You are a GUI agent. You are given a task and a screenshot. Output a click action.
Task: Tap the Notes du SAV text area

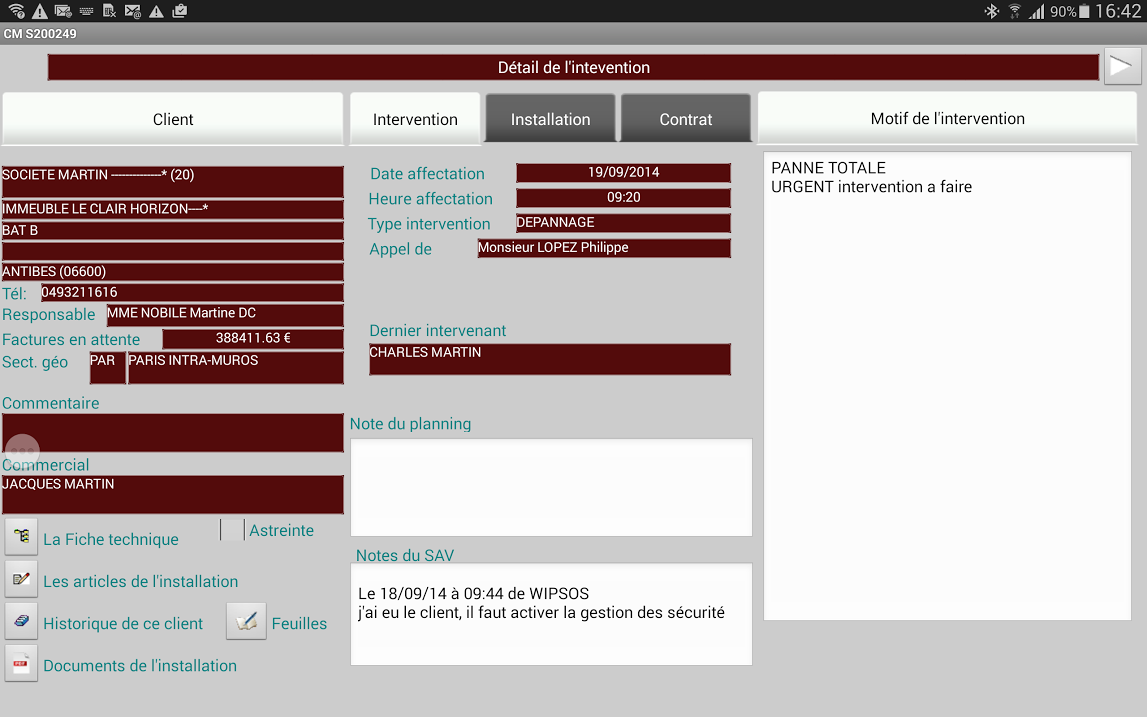(x=551, y=614)
